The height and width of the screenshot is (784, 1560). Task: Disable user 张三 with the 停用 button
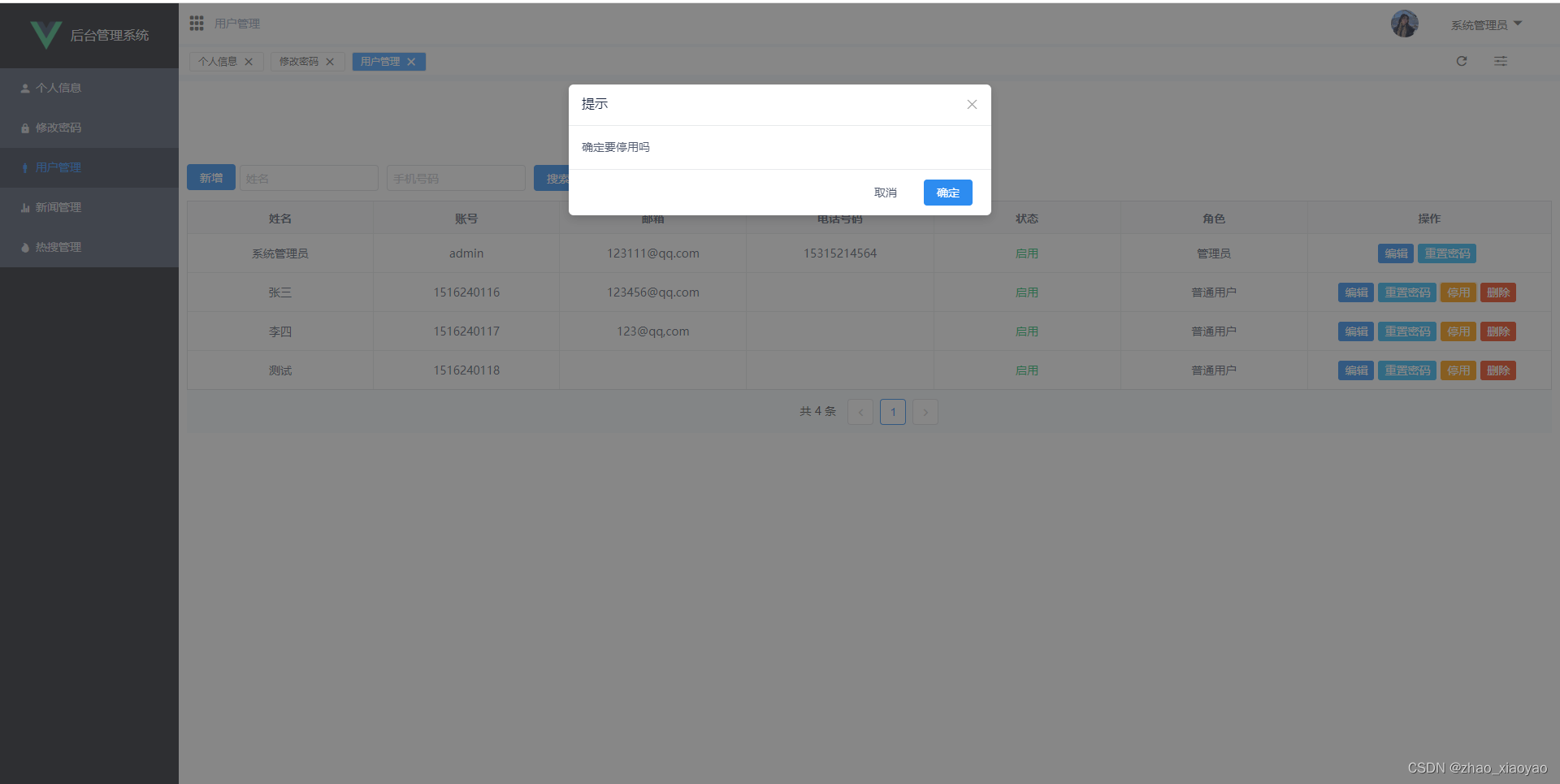tap(1458, 292)
